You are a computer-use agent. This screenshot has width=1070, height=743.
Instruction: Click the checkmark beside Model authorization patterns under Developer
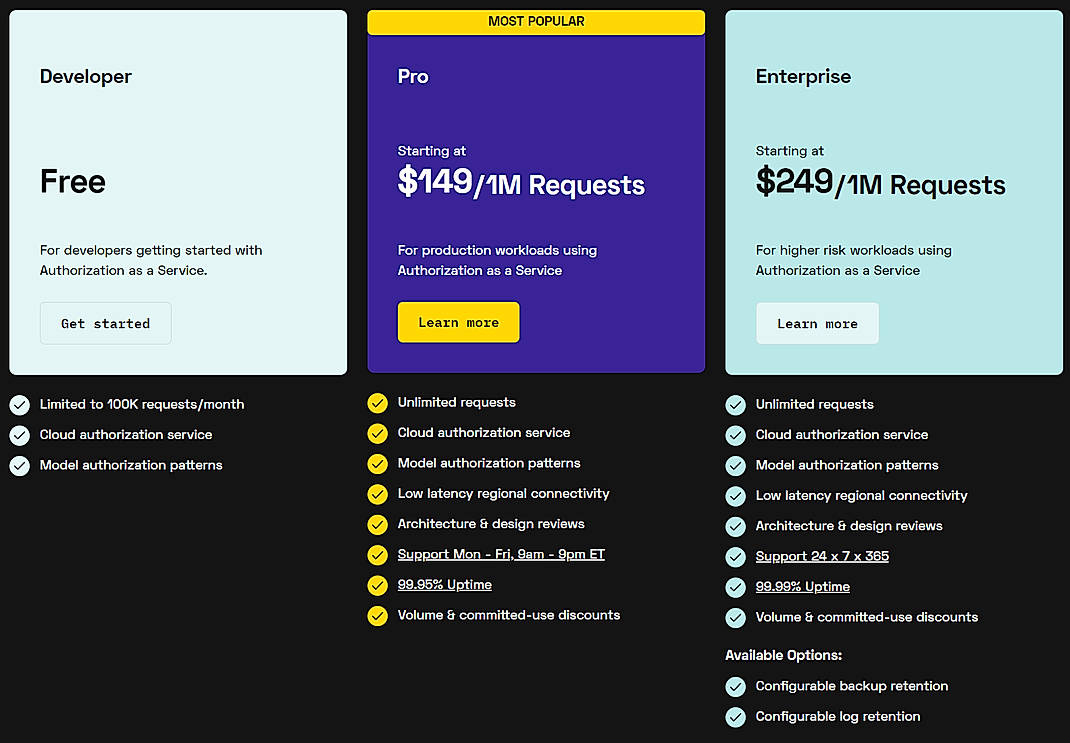[x=19, y=465]
